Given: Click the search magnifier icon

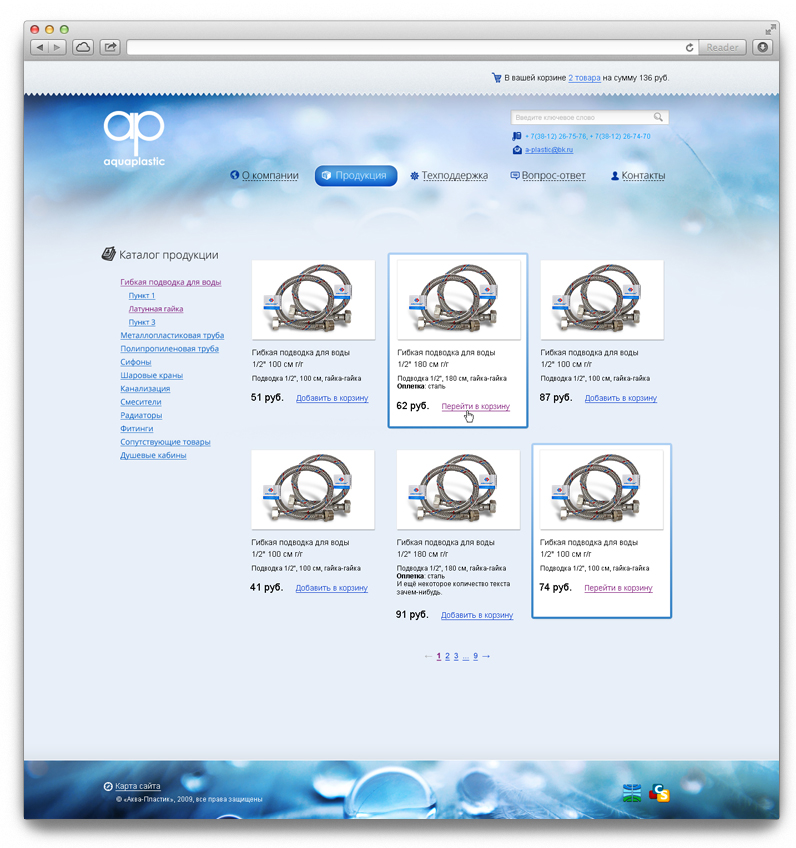Looking at the screenshot, I should coord(658,117).
